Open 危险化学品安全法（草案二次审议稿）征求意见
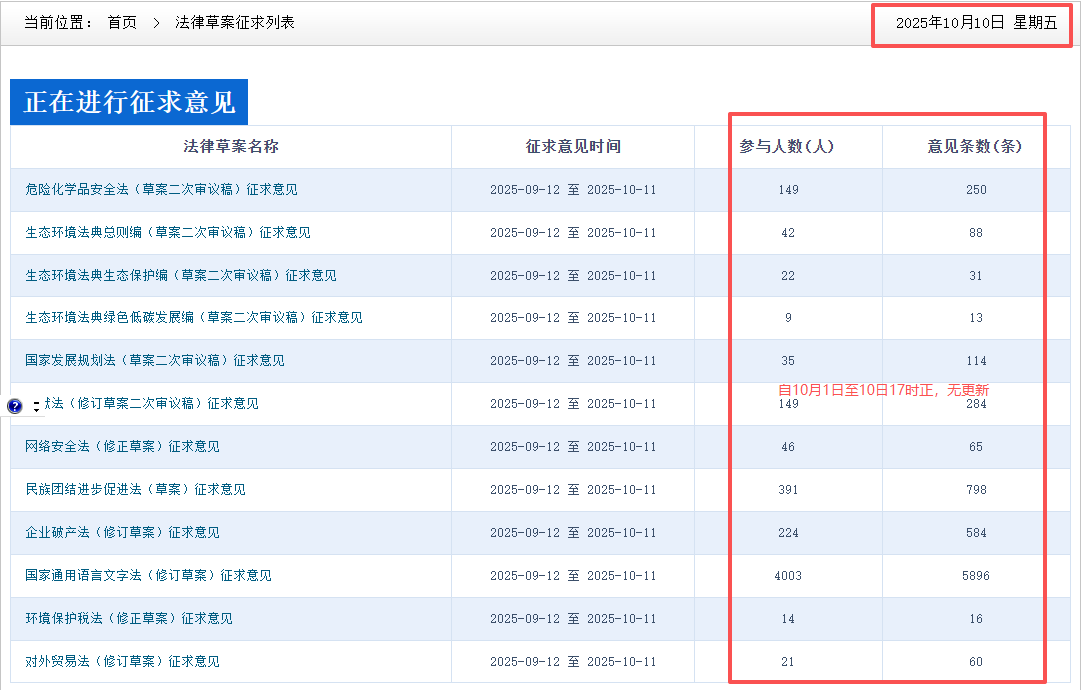Screen dimensions: 1083x690 click(162, 189)
